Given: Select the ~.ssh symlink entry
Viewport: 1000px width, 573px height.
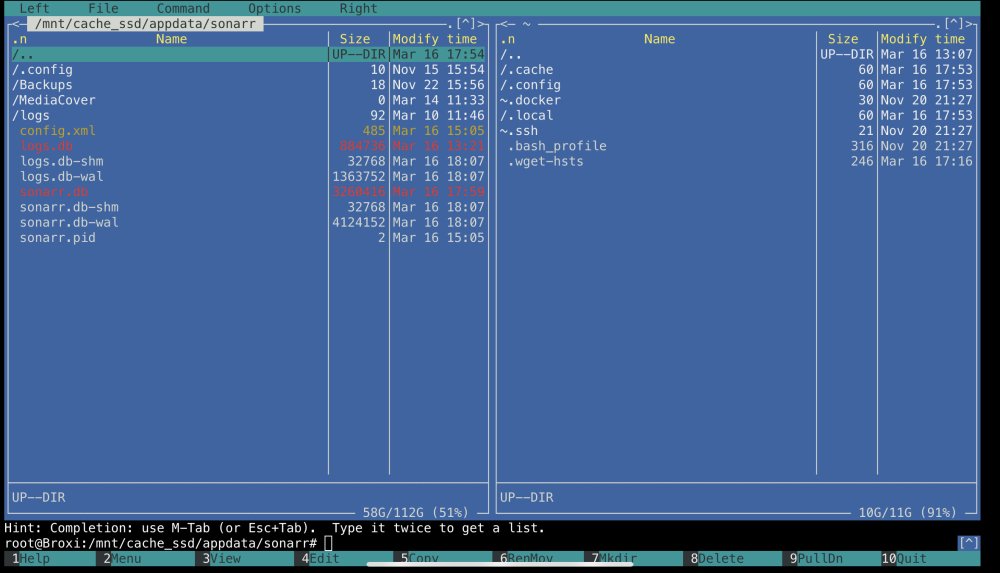Looking at the screenshot, I should tap(737, 131).
